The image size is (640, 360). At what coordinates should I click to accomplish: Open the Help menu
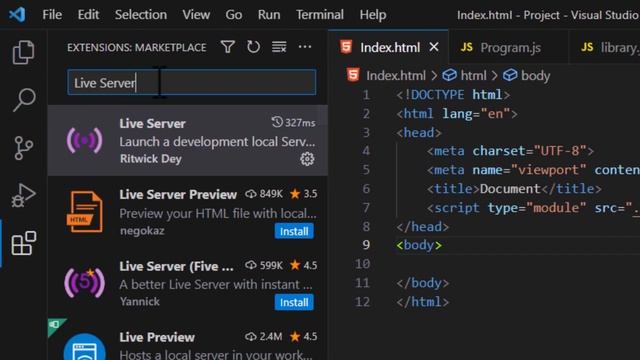[x=373, y=15]
